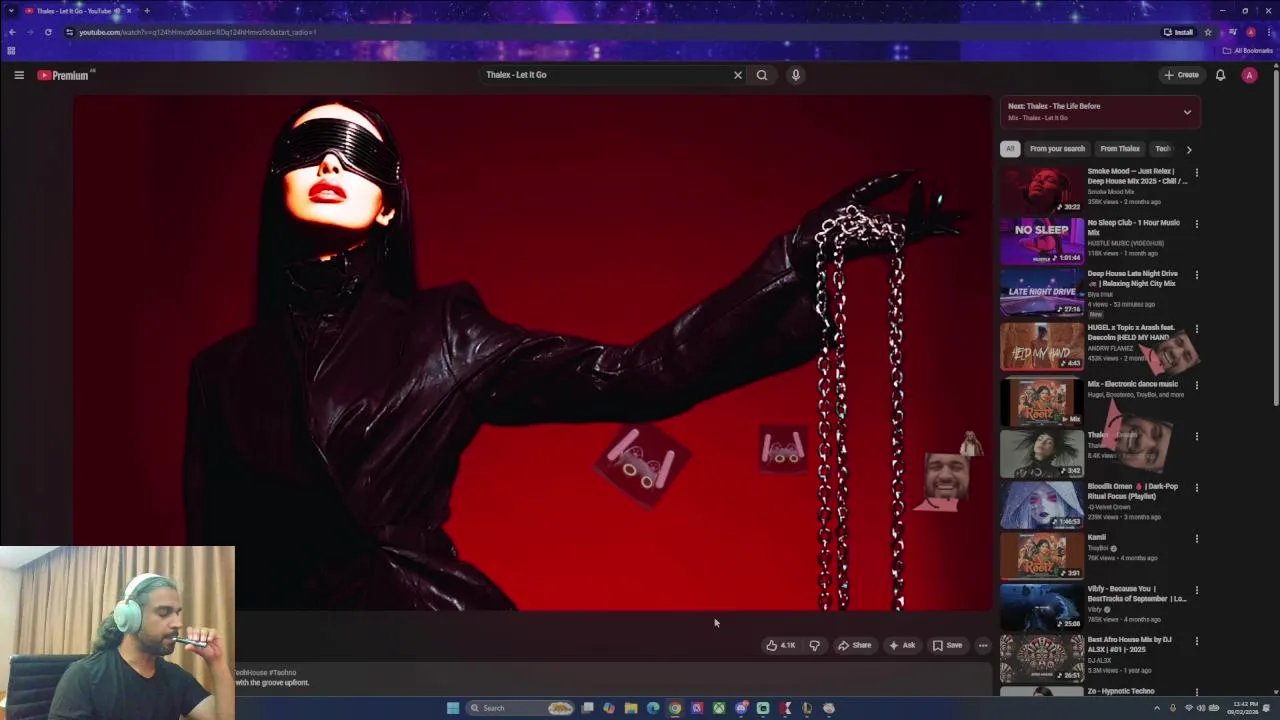
Task: Select the 'From Thalex' chip
Action: coord(1120,149)
